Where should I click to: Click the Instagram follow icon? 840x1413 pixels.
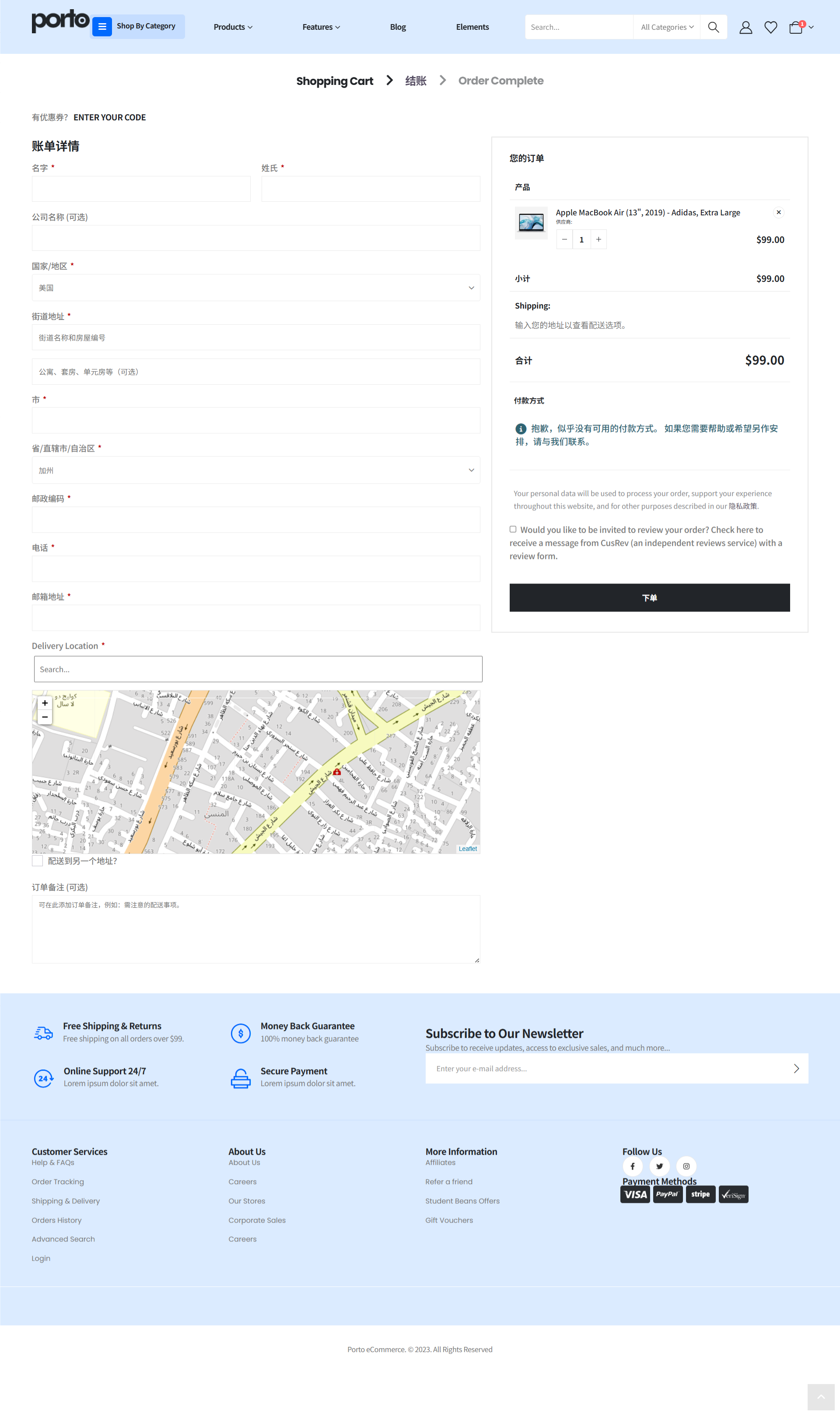point(686,1166)
